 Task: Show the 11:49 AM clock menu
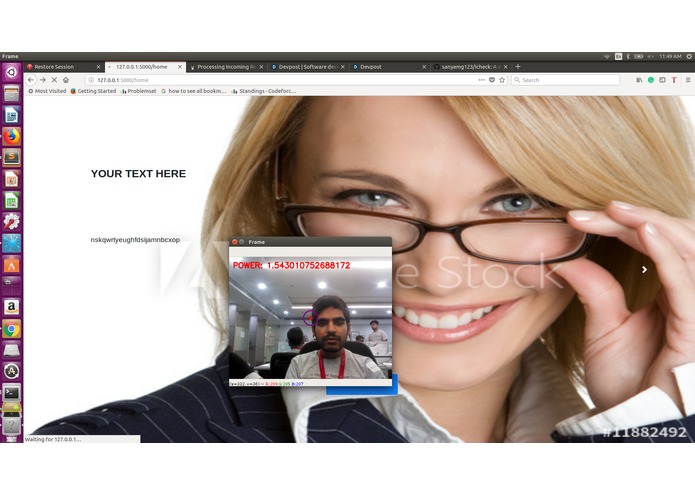(670, 56)
